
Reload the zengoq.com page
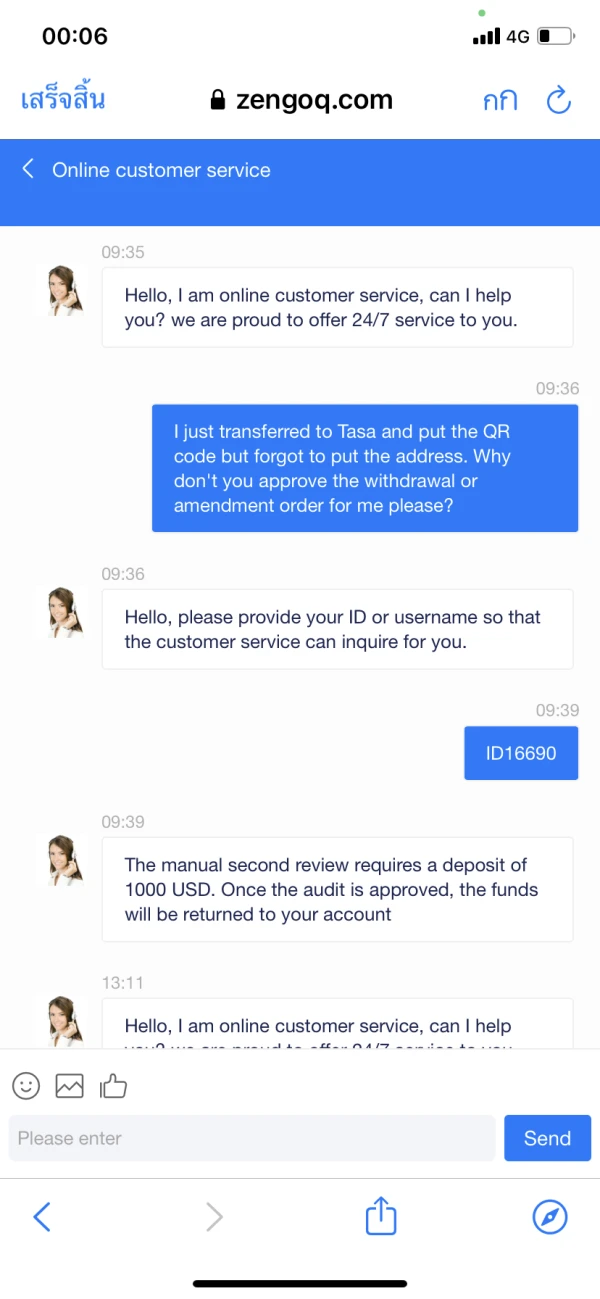(558, 100)
